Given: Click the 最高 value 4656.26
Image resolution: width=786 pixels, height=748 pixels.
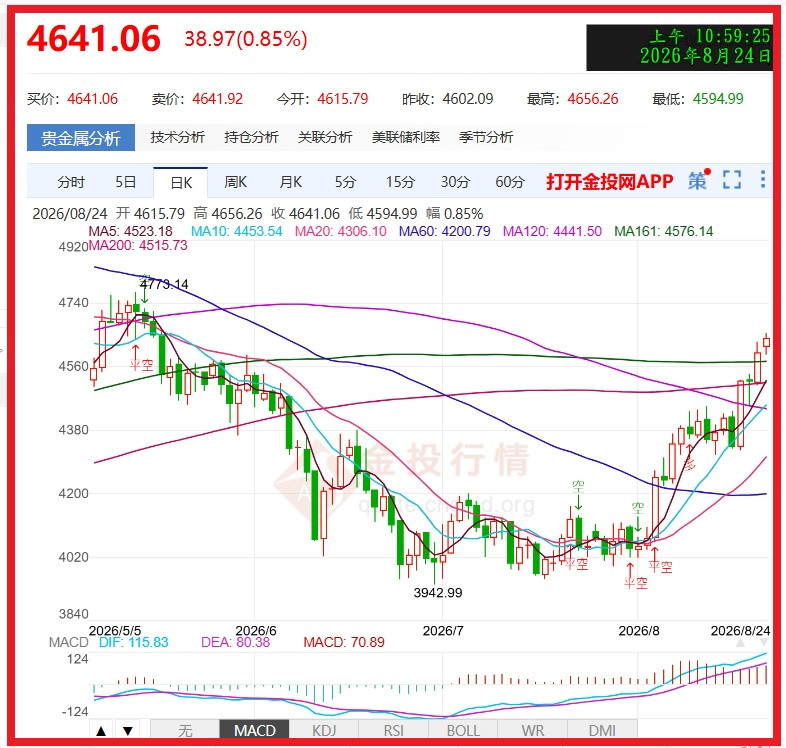Looking at the screenshot, I should tap(593, 99).
